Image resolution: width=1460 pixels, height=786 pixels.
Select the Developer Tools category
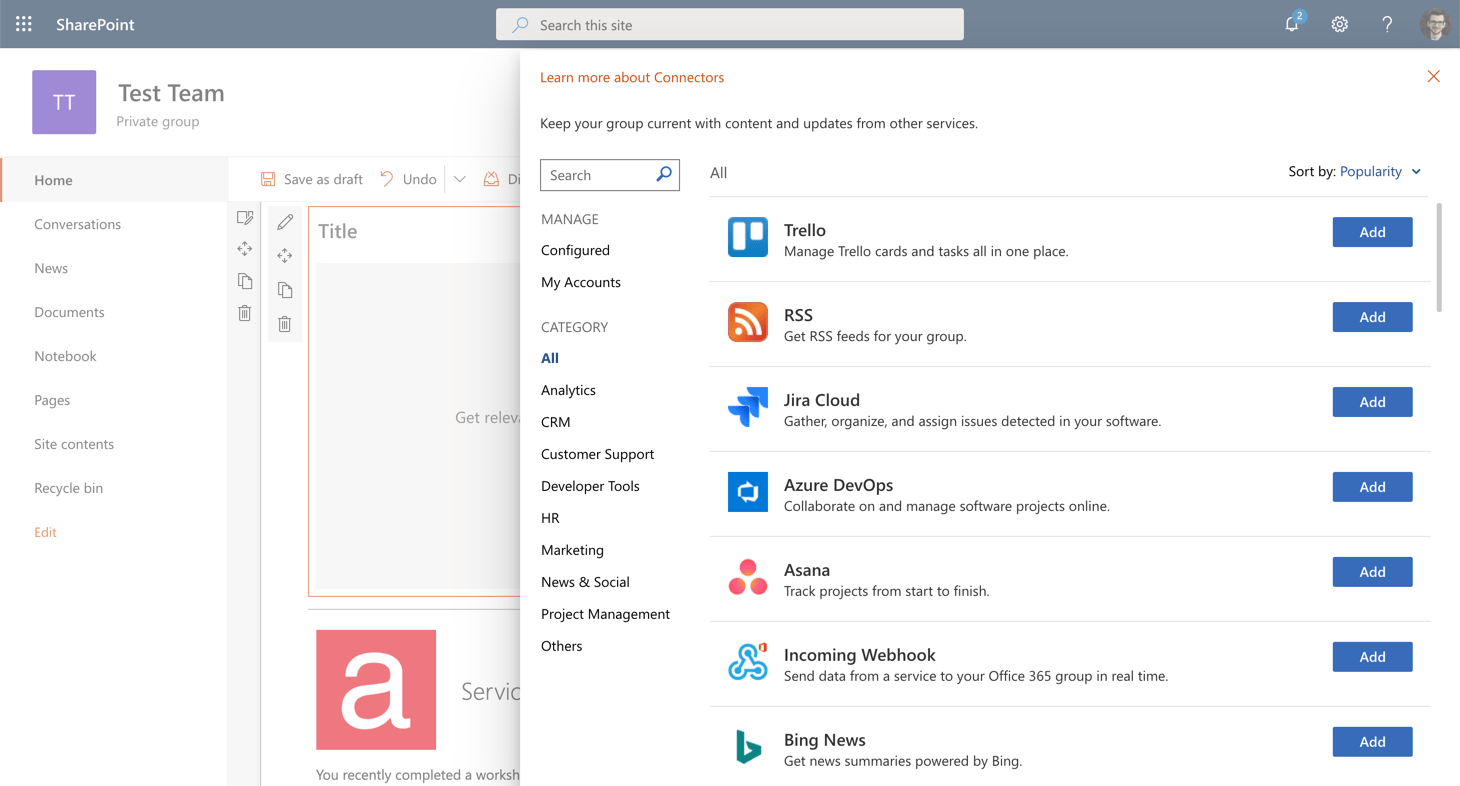point(590,486)
